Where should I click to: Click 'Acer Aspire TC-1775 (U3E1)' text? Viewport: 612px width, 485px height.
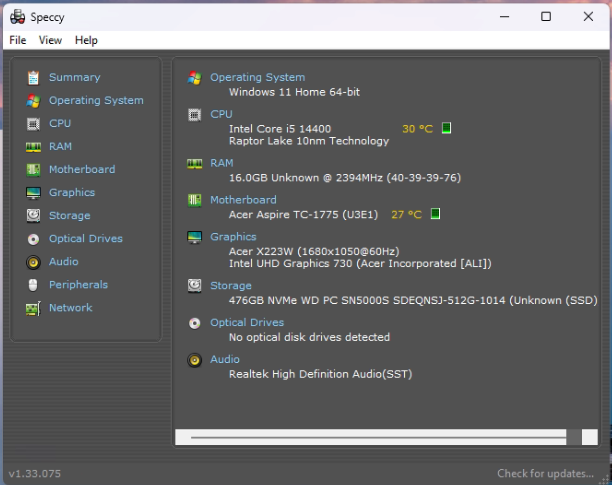pyautogui.click(x=303, y=215)
